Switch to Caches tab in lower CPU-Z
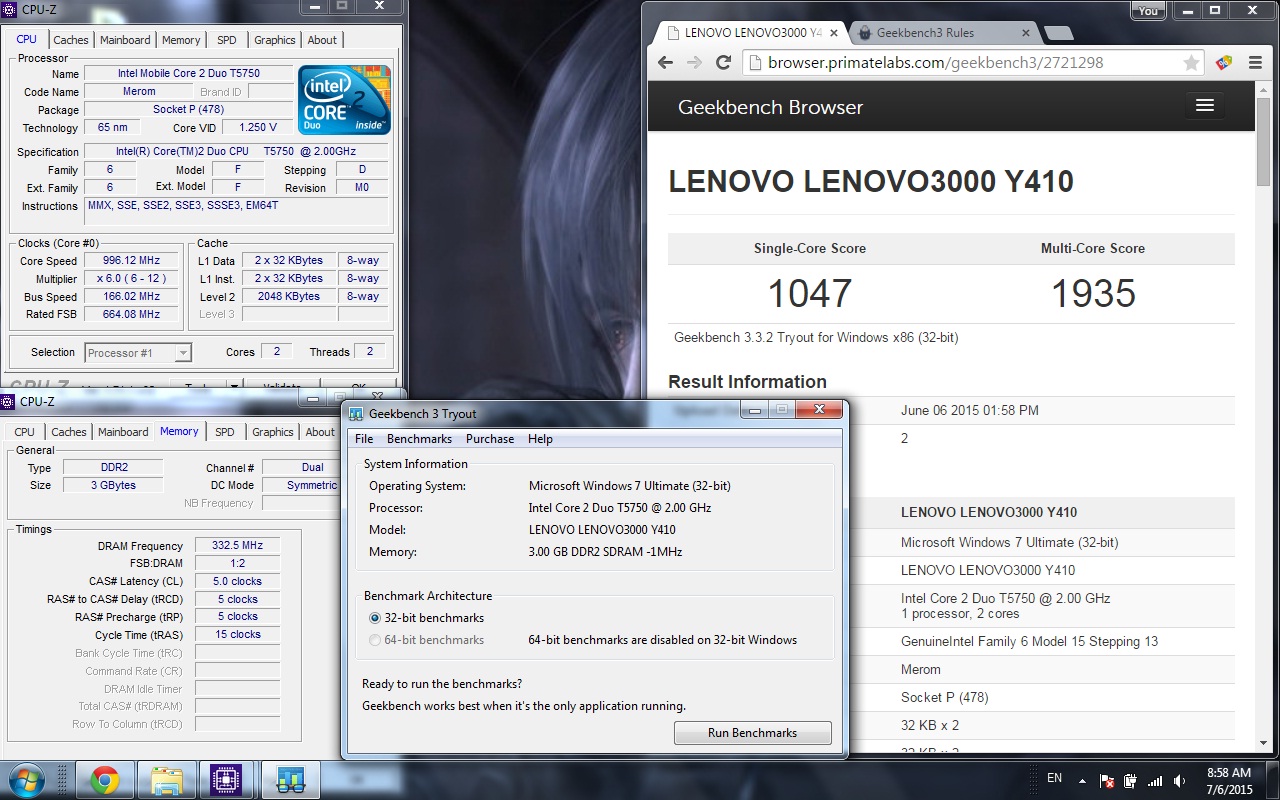1280x800 pixels. coord(68,432)
